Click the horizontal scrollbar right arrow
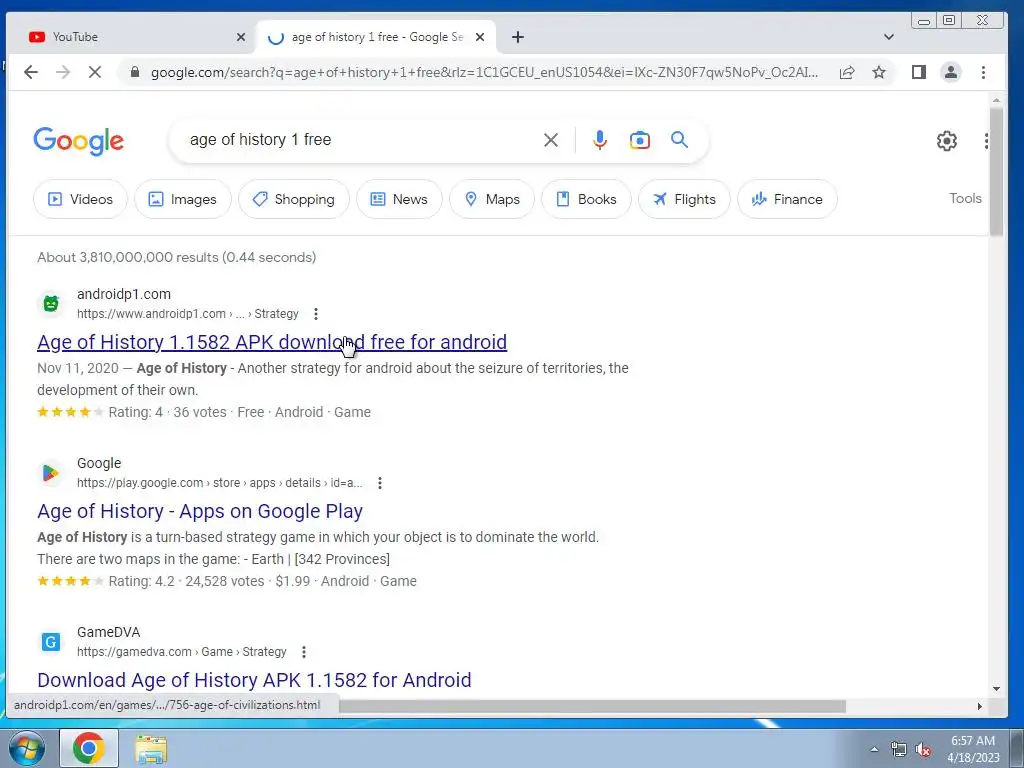This screenshot has width=1024, height=768. [x=979, y=706]
